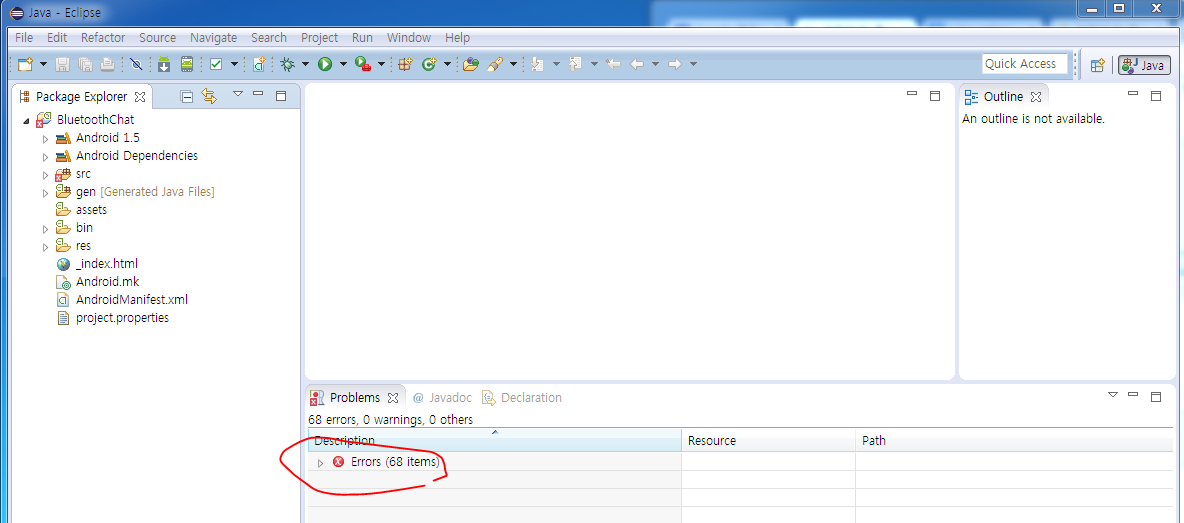Image resolution: width=1184 pixels, height=523 pixels.
Task: Click the Quick Access search field
Action: pos(1025,64)
